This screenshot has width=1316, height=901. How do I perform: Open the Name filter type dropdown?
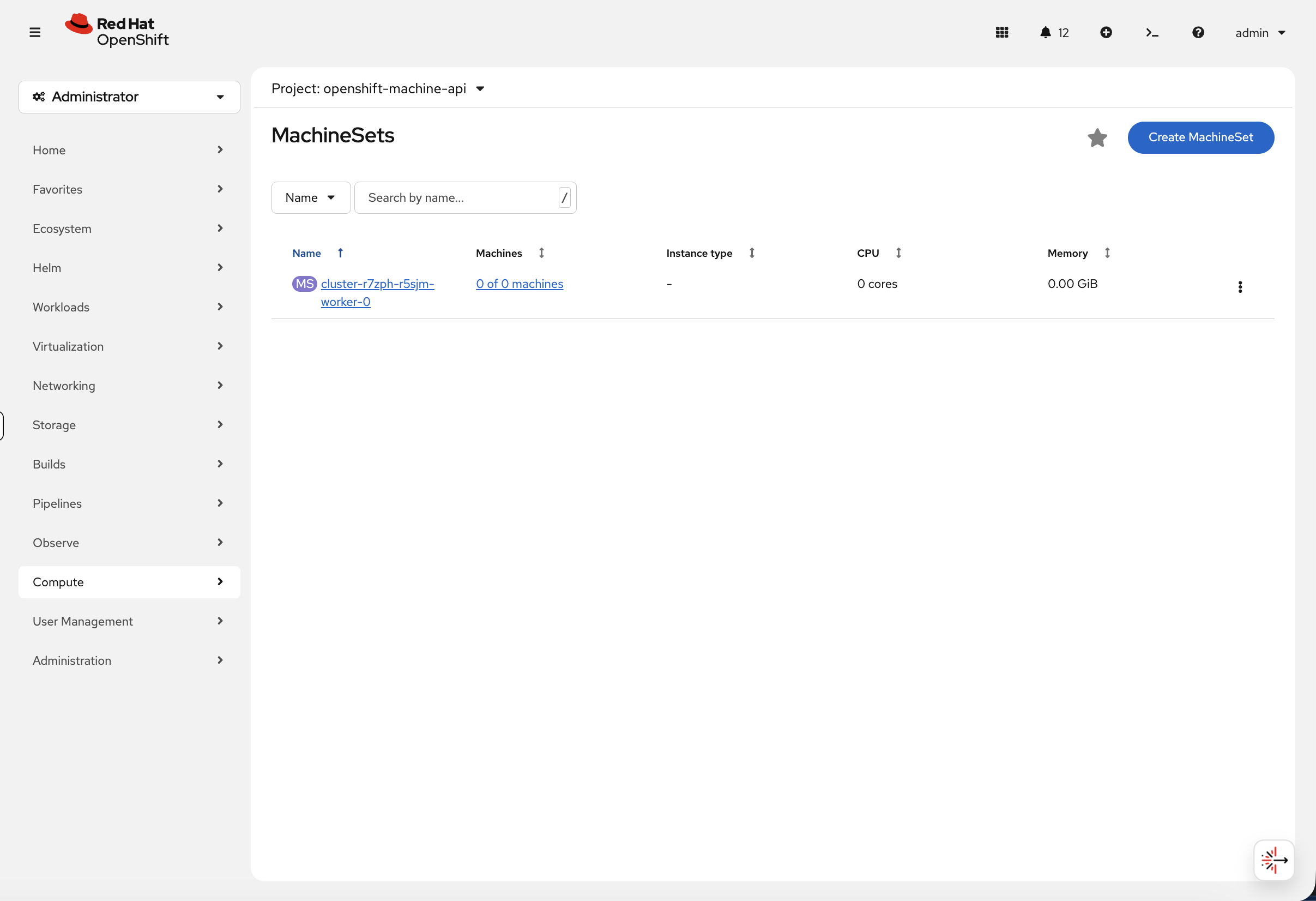point(310,198)
